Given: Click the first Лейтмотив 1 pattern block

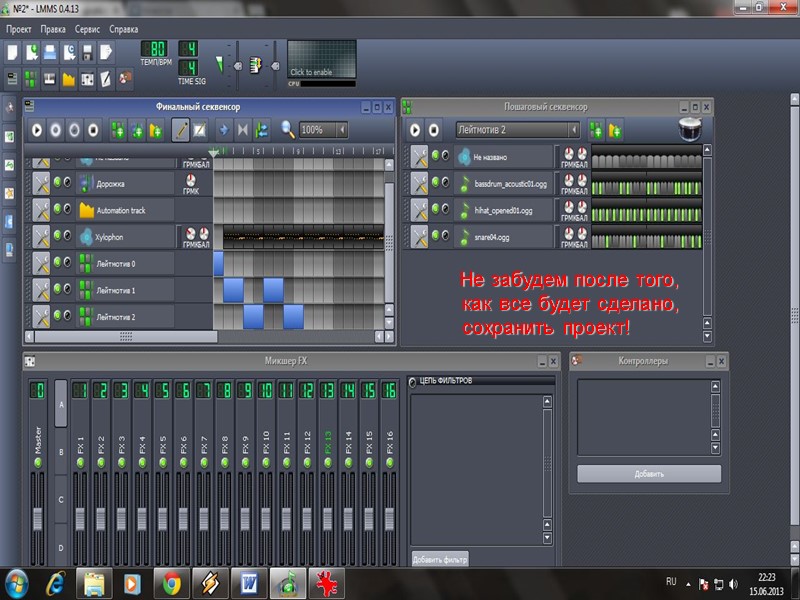Looking at the screenshot, I should [x=234, y=290].
